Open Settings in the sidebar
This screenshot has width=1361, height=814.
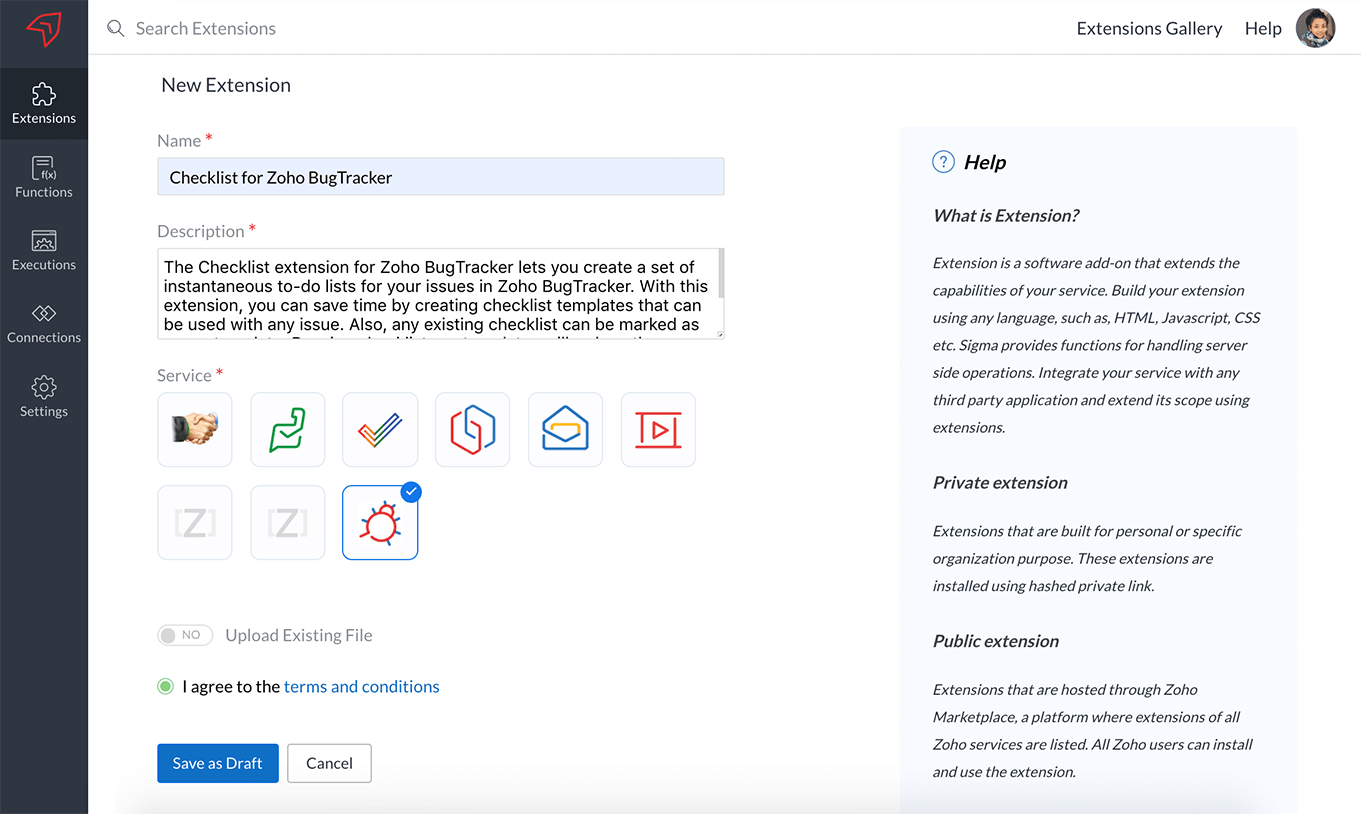pyautogui.click(x=44, y=397)
